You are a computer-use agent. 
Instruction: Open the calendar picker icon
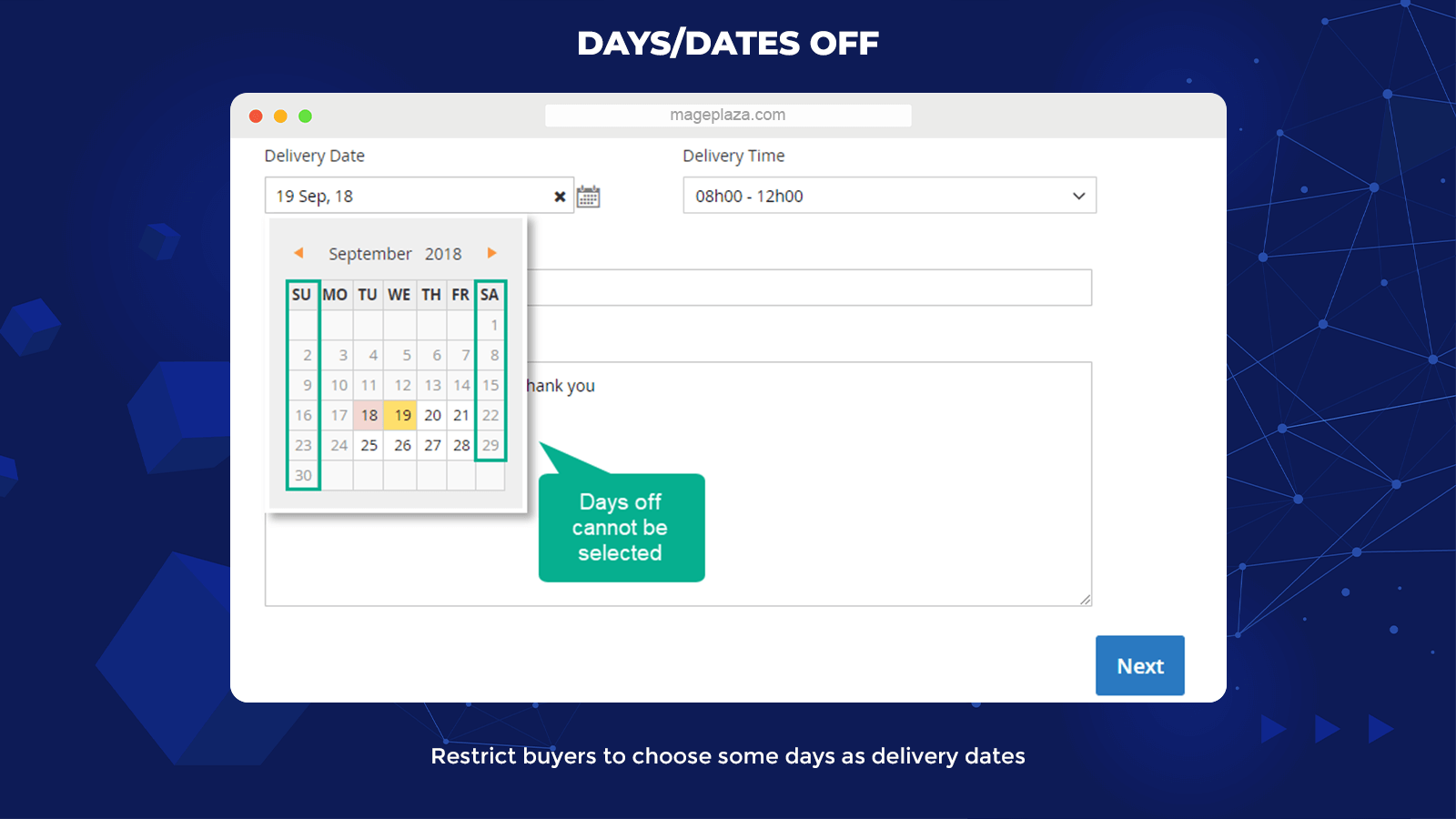[587, 196]
